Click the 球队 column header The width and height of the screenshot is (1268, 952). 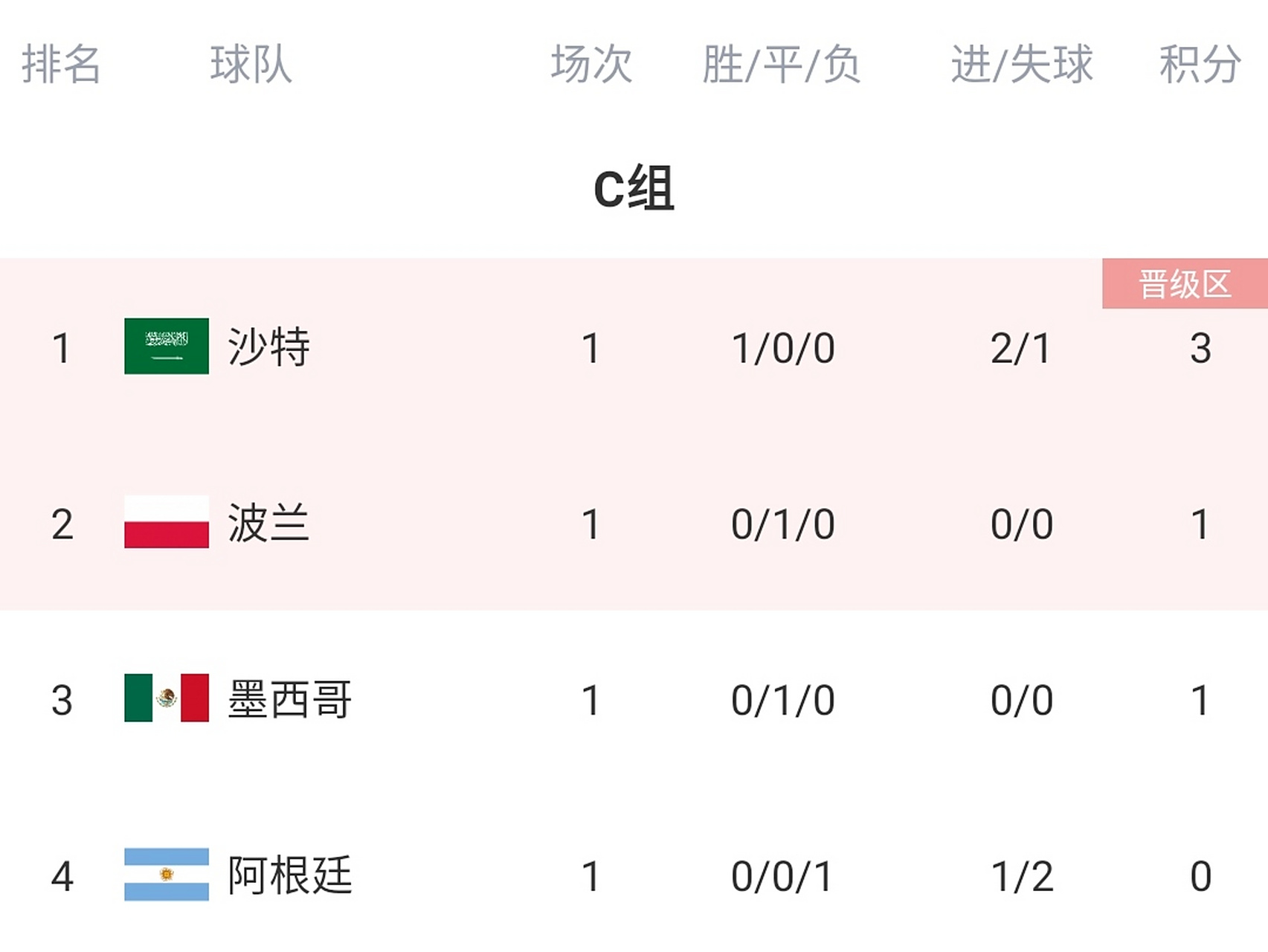(x=251, y=64)
